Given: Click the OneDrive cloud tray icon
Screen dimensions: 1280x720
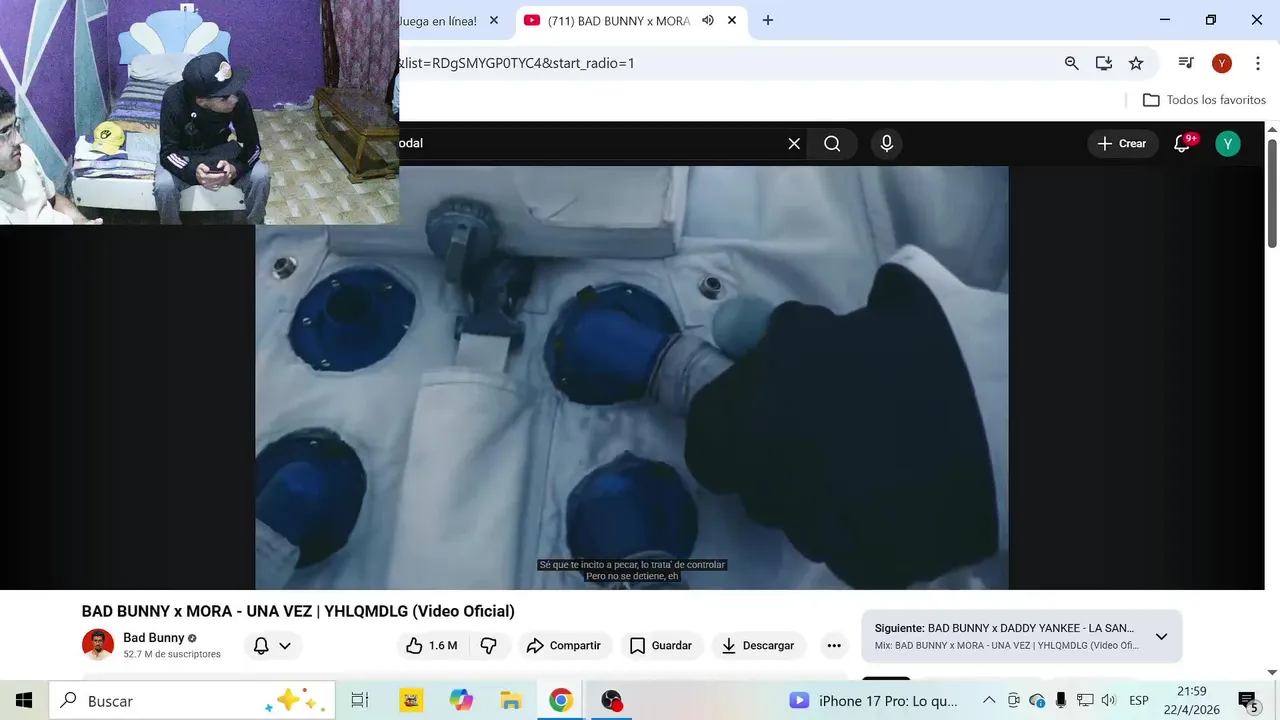Looking at the screenshot, I should click(x=1037, y=700).
